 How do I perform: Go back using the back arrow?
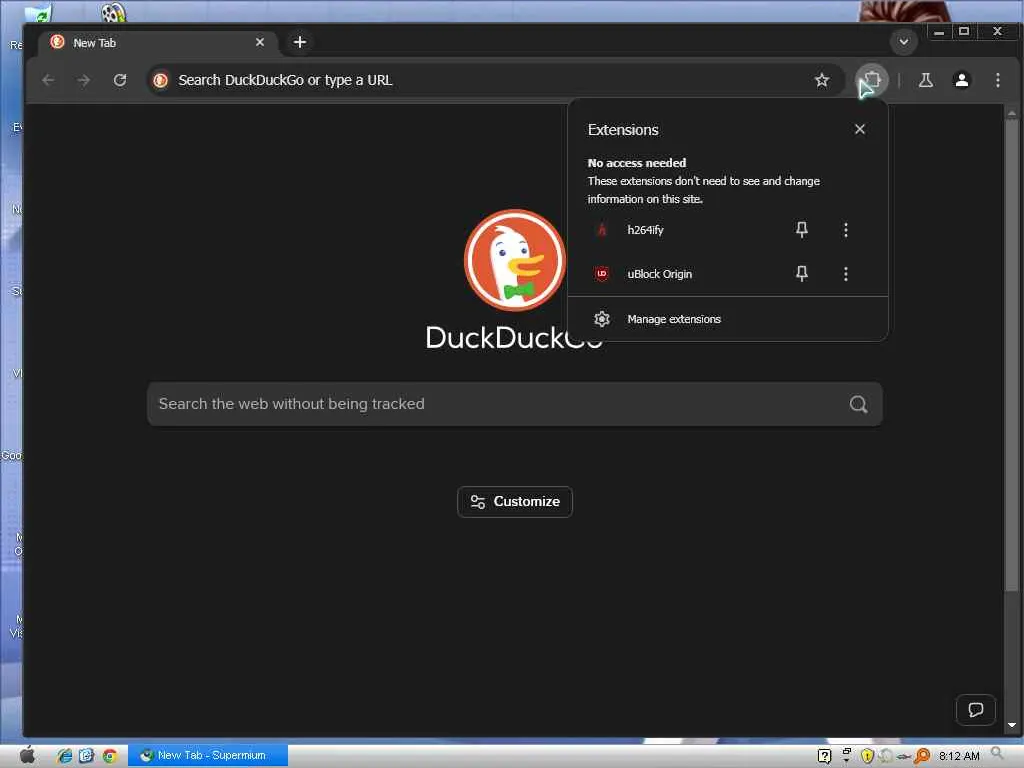pos(48,80)
